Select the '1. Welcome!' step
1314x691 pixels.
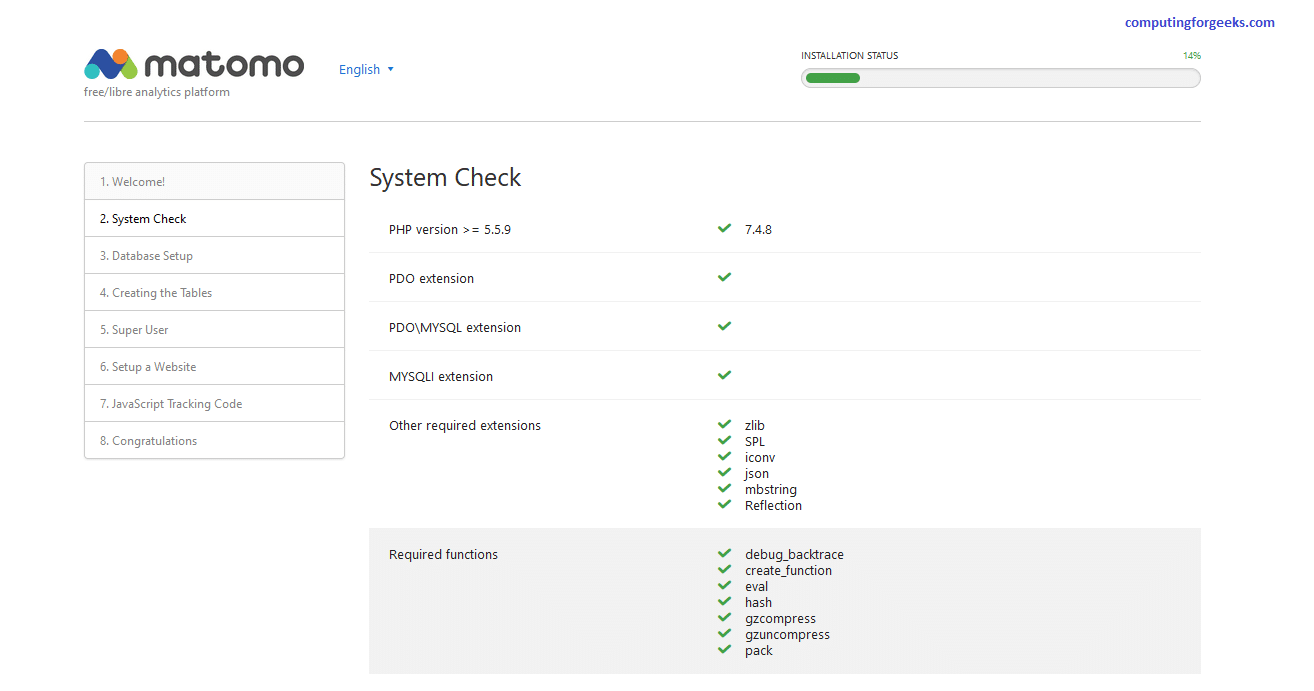(214, 182)
